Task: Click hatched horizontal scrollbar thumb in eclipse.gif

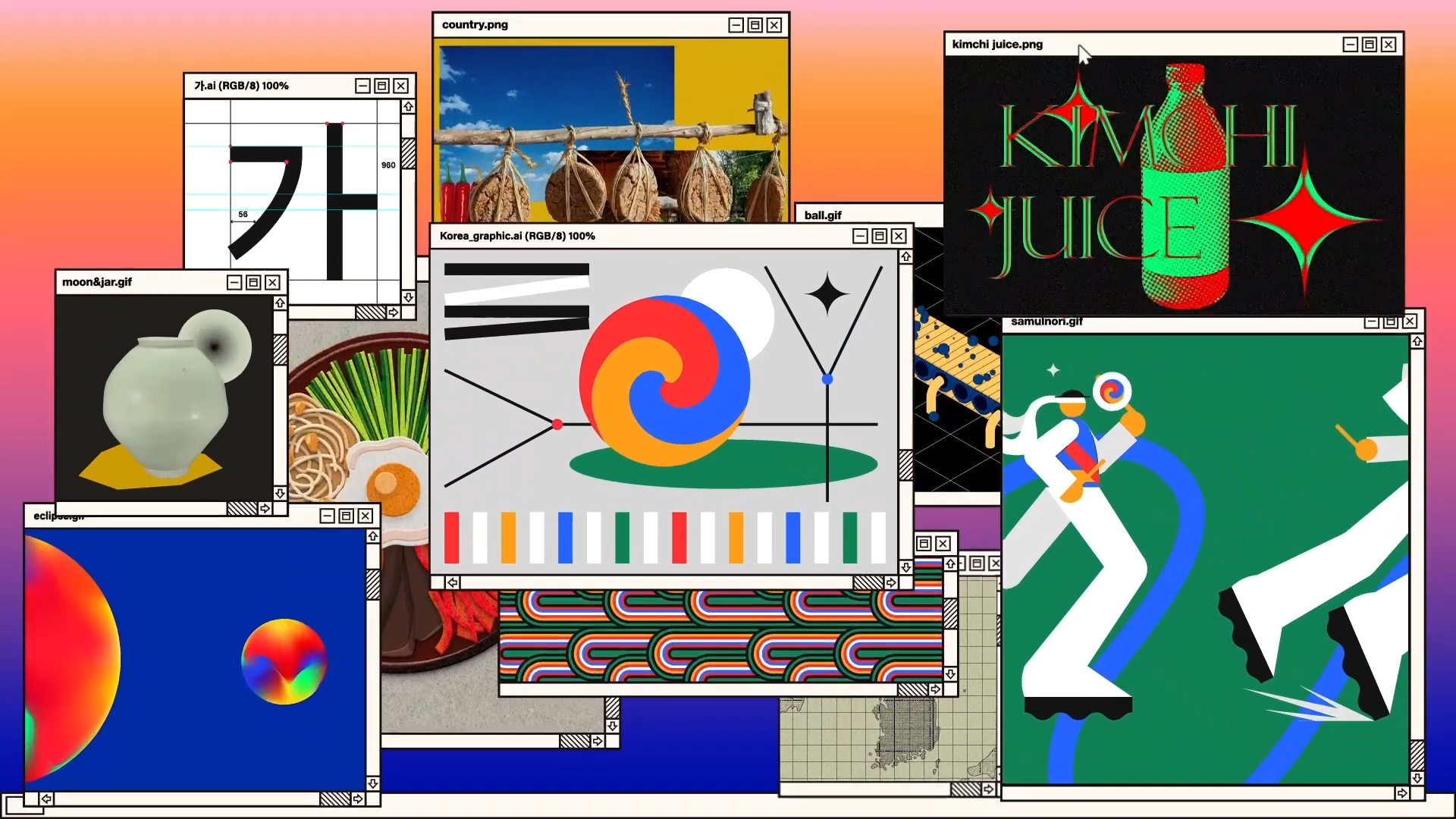Action: [334, 799]
